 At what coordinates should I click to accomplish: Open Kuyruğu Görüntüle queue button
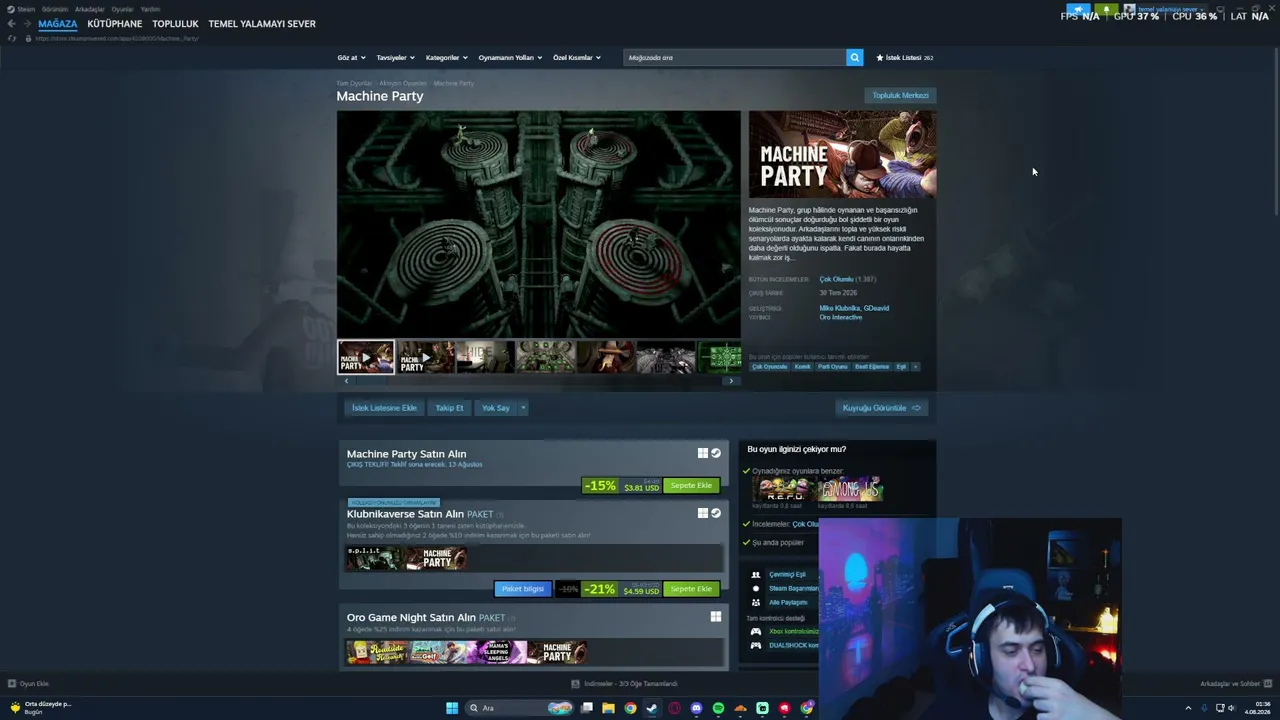(881, 408)
